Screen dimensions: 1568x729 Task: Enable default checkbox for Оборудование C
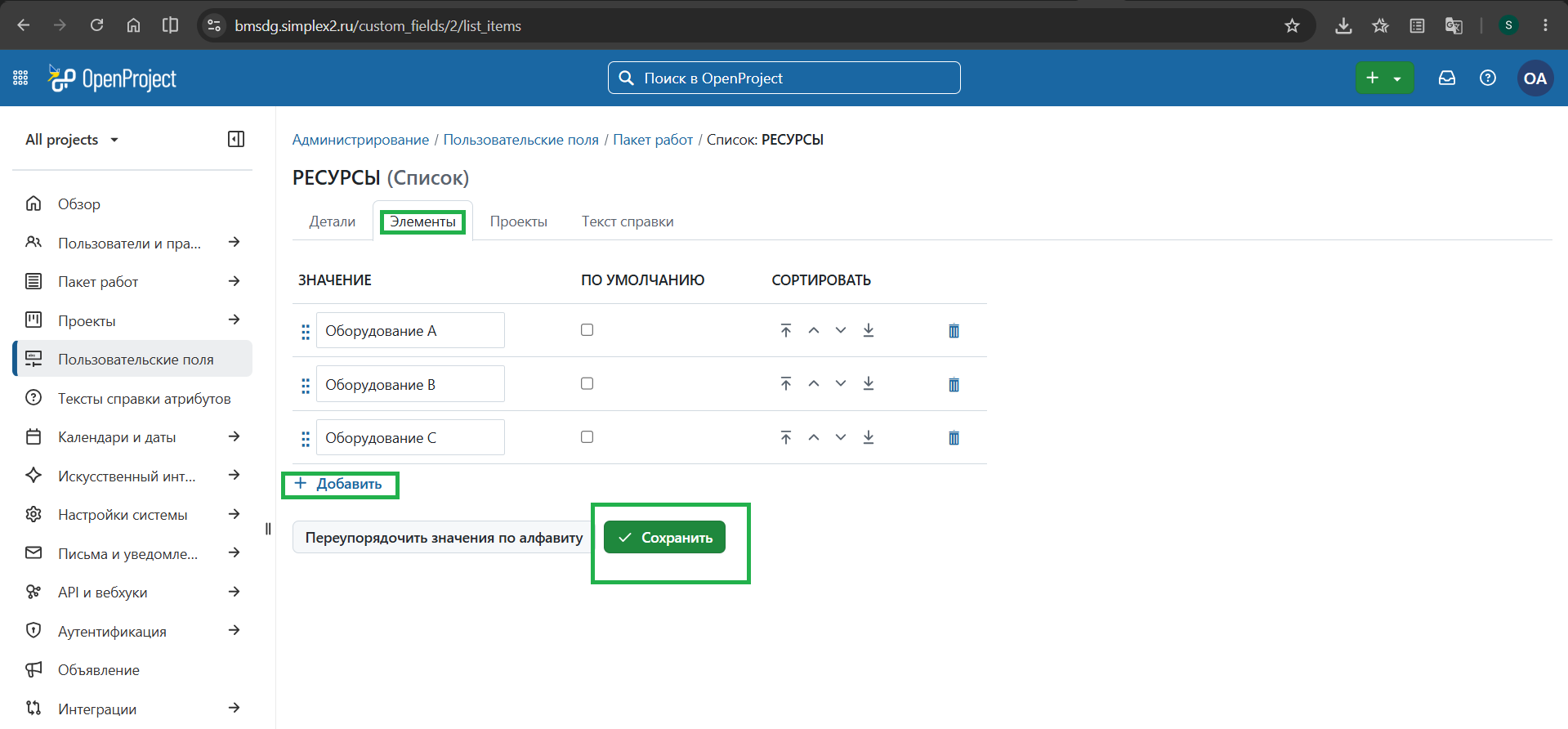(x=587, y=437)
